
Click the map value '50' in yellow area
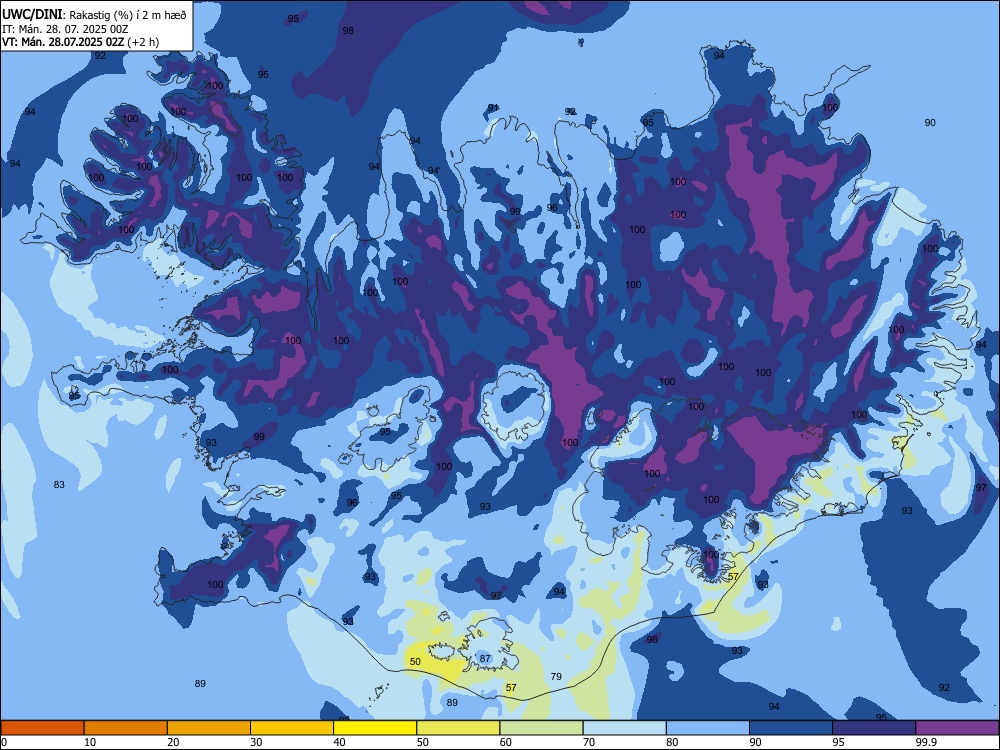(415, 661)
